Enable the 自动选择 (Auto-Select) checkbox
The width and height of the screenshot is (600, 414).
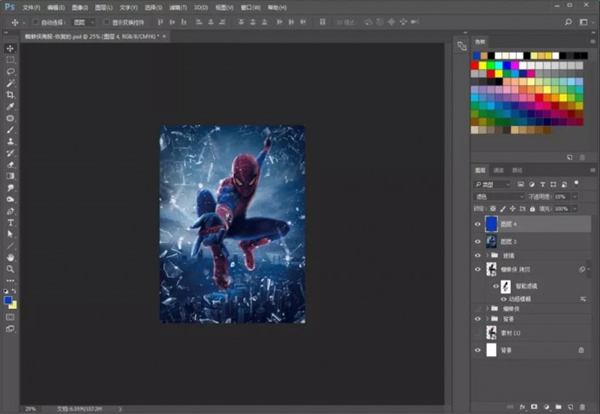point(35,21)
